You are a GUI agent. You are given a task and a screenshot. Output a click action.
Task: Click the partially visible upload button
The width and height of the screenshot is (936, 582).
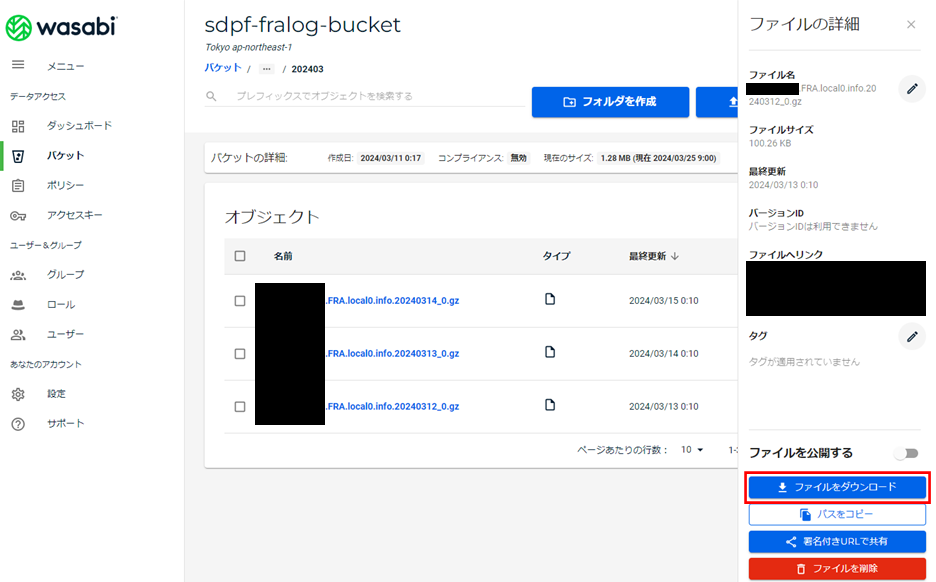(x=717, y=102)
